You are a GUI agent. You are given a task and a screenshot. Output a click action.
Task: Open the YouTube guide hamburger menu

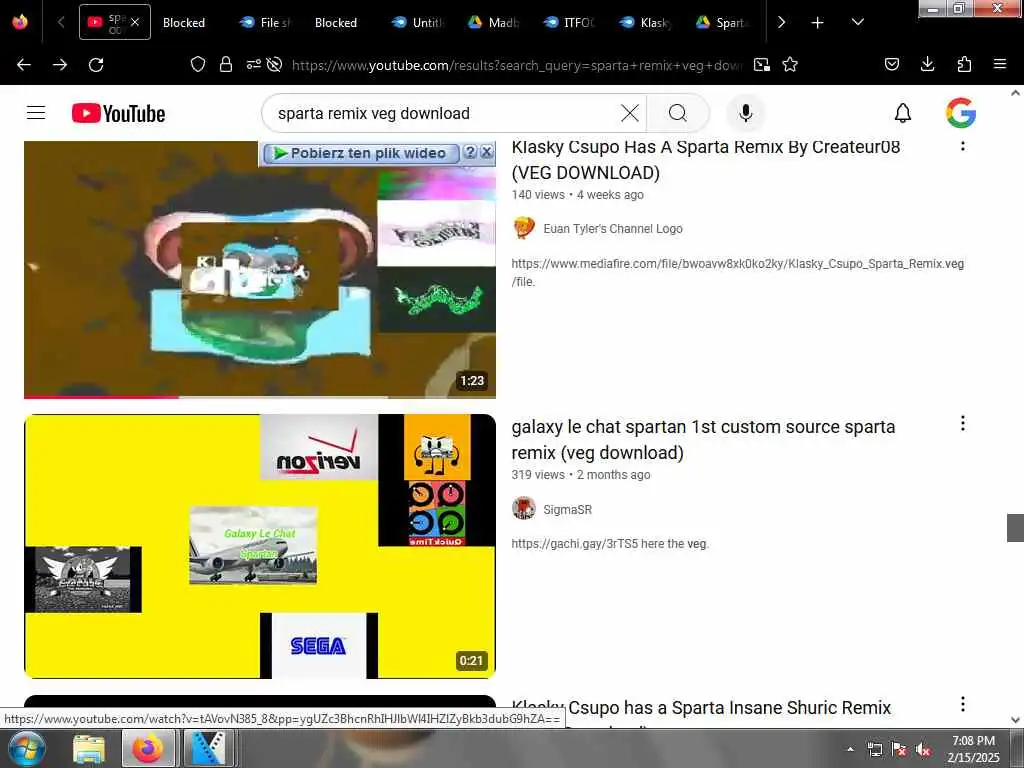click(x=36, y=113)
